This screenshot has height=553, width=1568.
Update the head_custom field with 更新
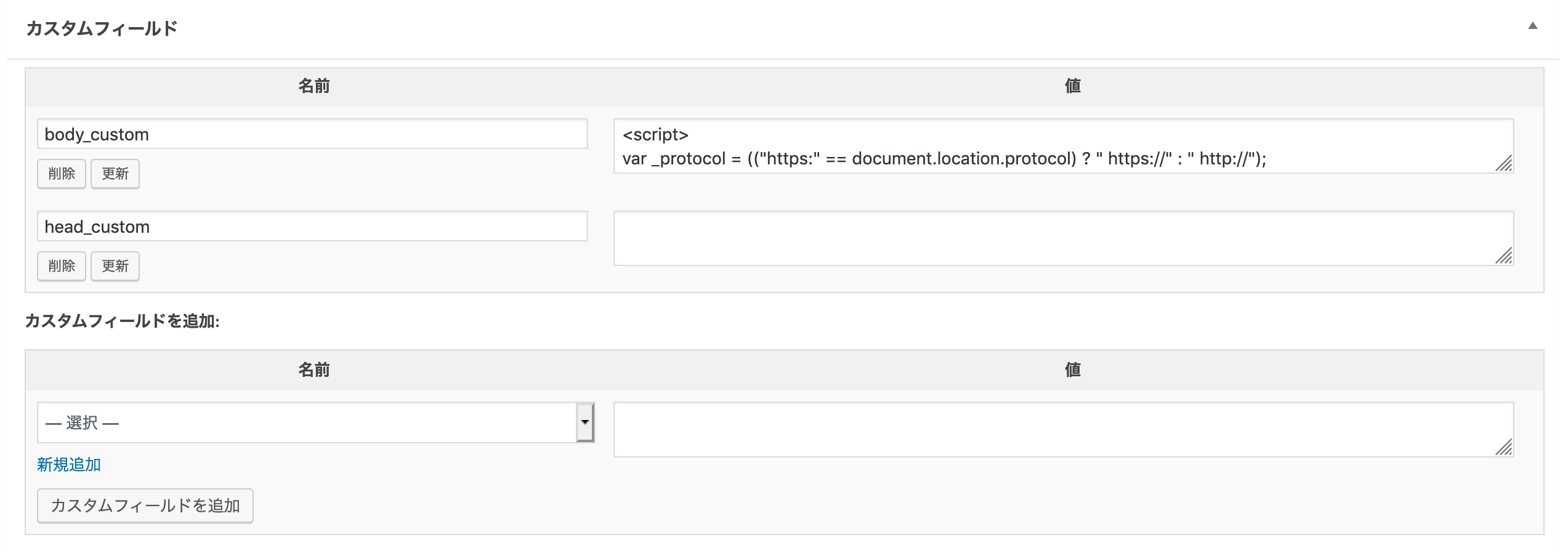[115, 266]
